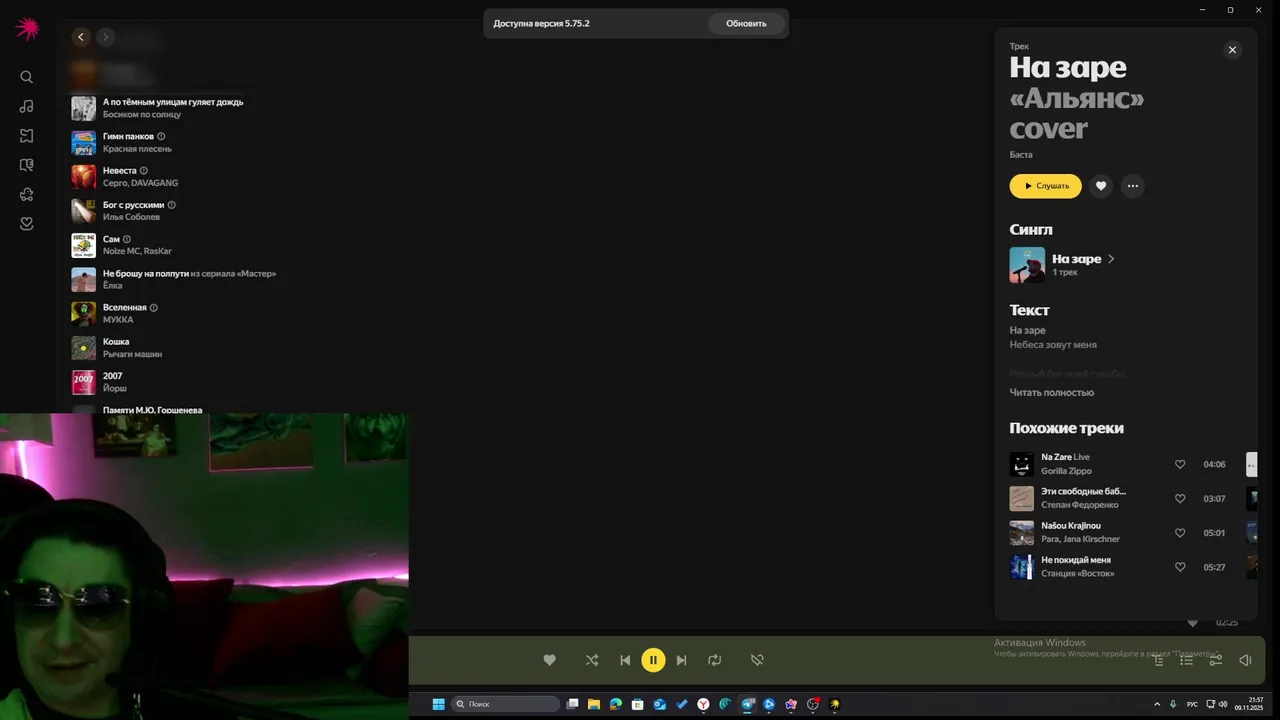
Task: Open the music note section in sidebar
Action: click(27, 106)
